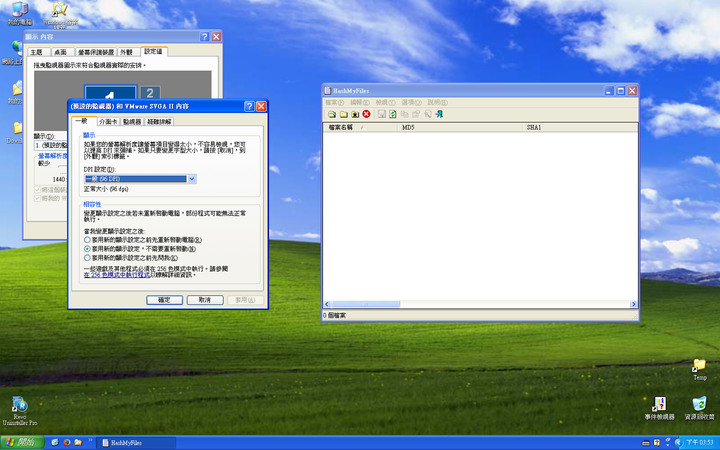Click the OK button in VMware dialog
The height and width of the screenshot is (450, 720).
(x=164, y=300)
